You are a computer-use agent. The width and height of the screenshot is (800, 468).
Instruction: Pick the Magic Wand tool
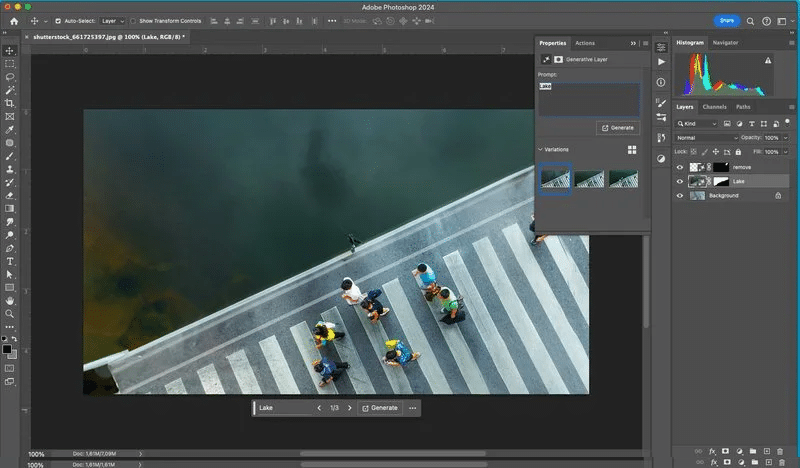(10, 90)
